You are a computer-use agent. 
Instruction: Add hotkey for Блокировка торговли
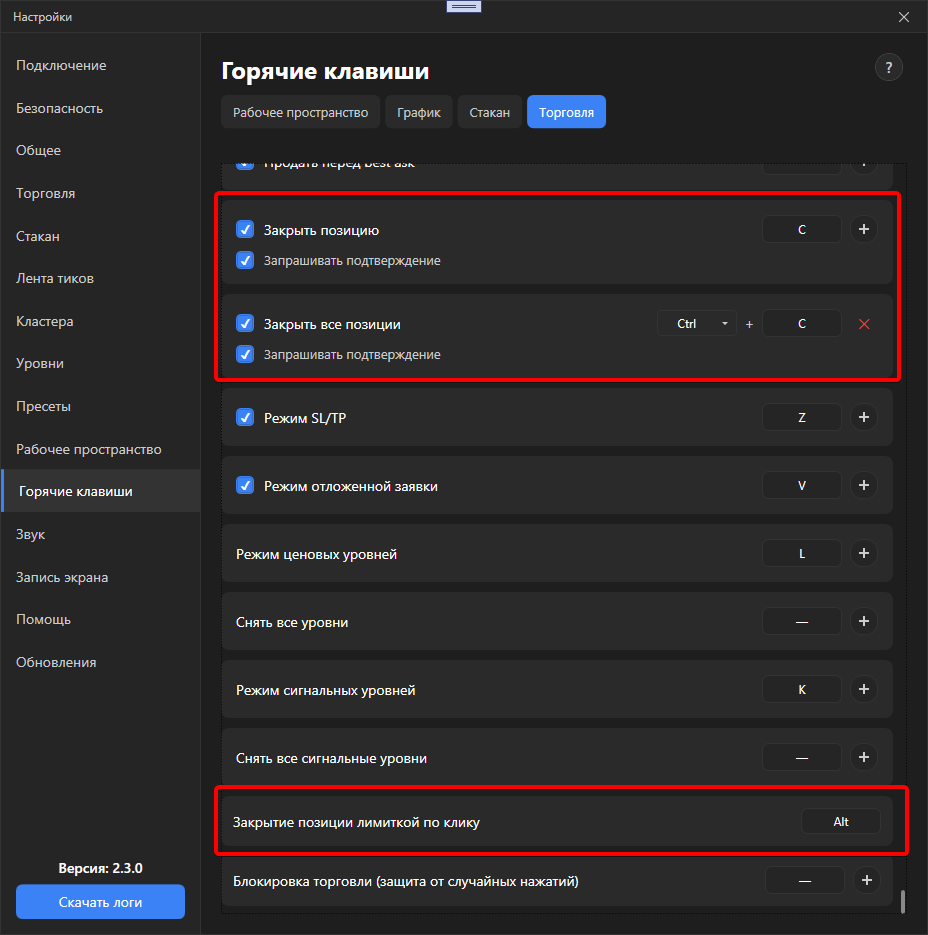pos(867,880)
